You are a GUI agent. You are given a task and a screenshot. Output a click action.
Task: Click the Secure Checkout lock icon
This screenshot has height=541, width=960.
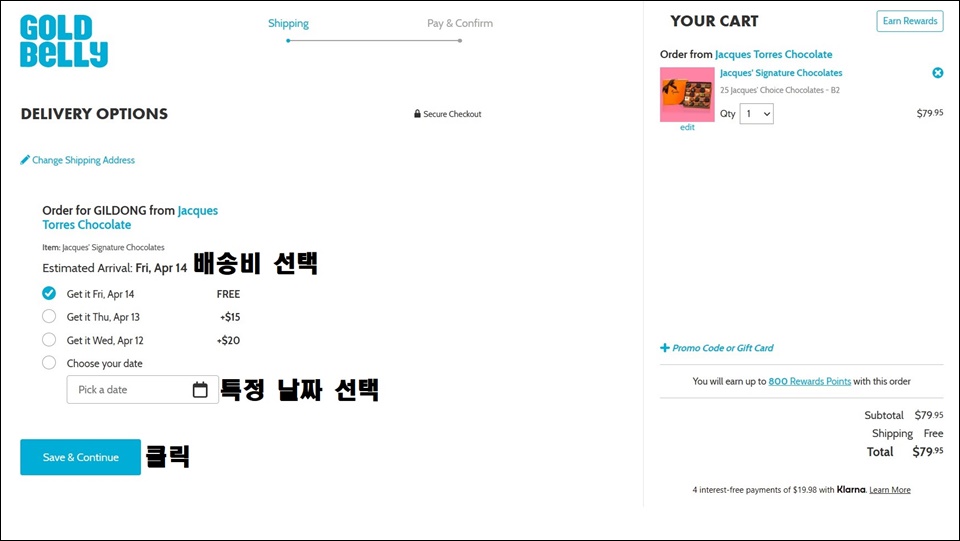pos(417,114)
